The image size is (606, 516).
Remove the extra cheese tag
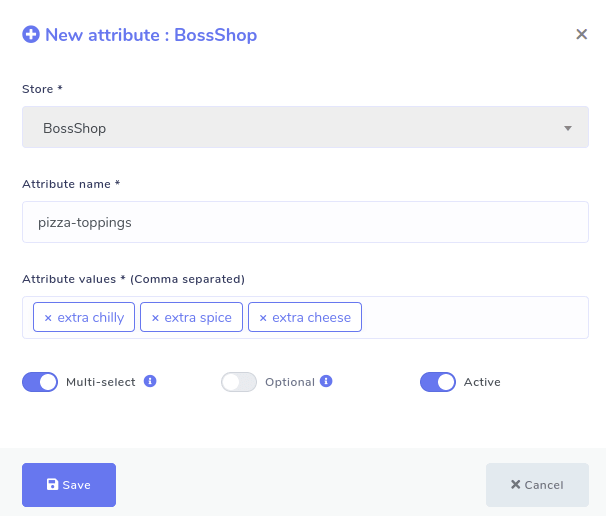coord(263,318)
